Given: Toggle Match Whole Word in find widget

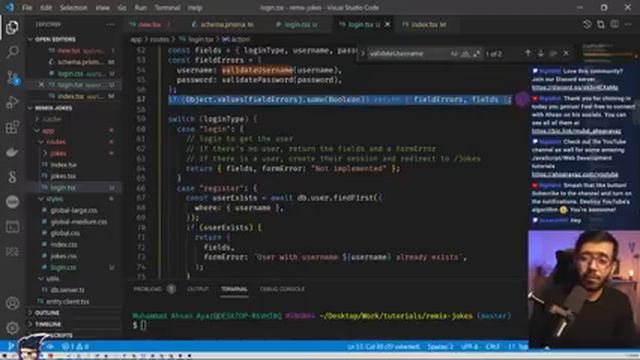Looking at the screenshot, I should [465, 53].
